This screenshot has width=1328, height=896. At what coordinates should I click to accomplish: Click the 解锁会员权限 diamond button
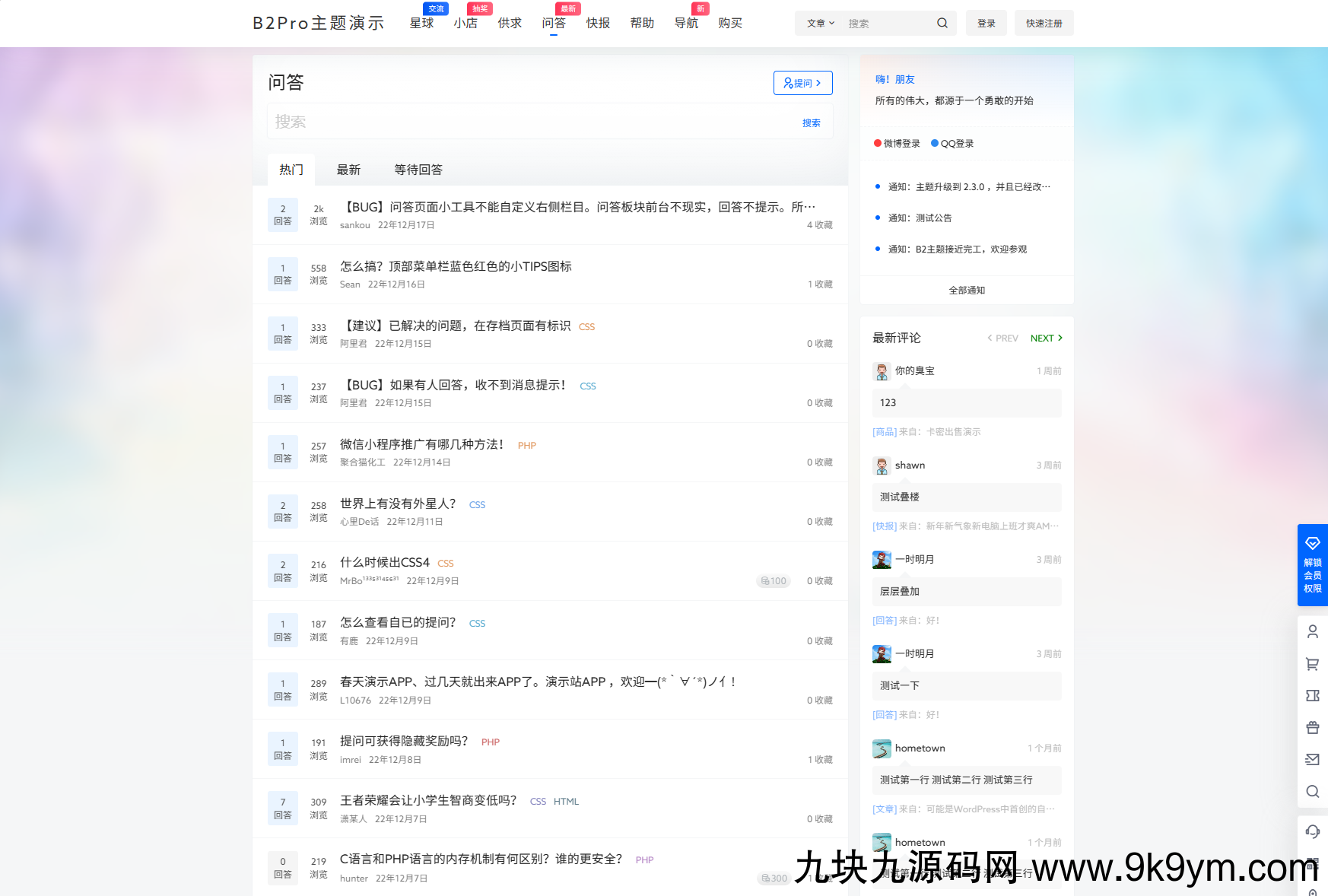click(1312, 564)
